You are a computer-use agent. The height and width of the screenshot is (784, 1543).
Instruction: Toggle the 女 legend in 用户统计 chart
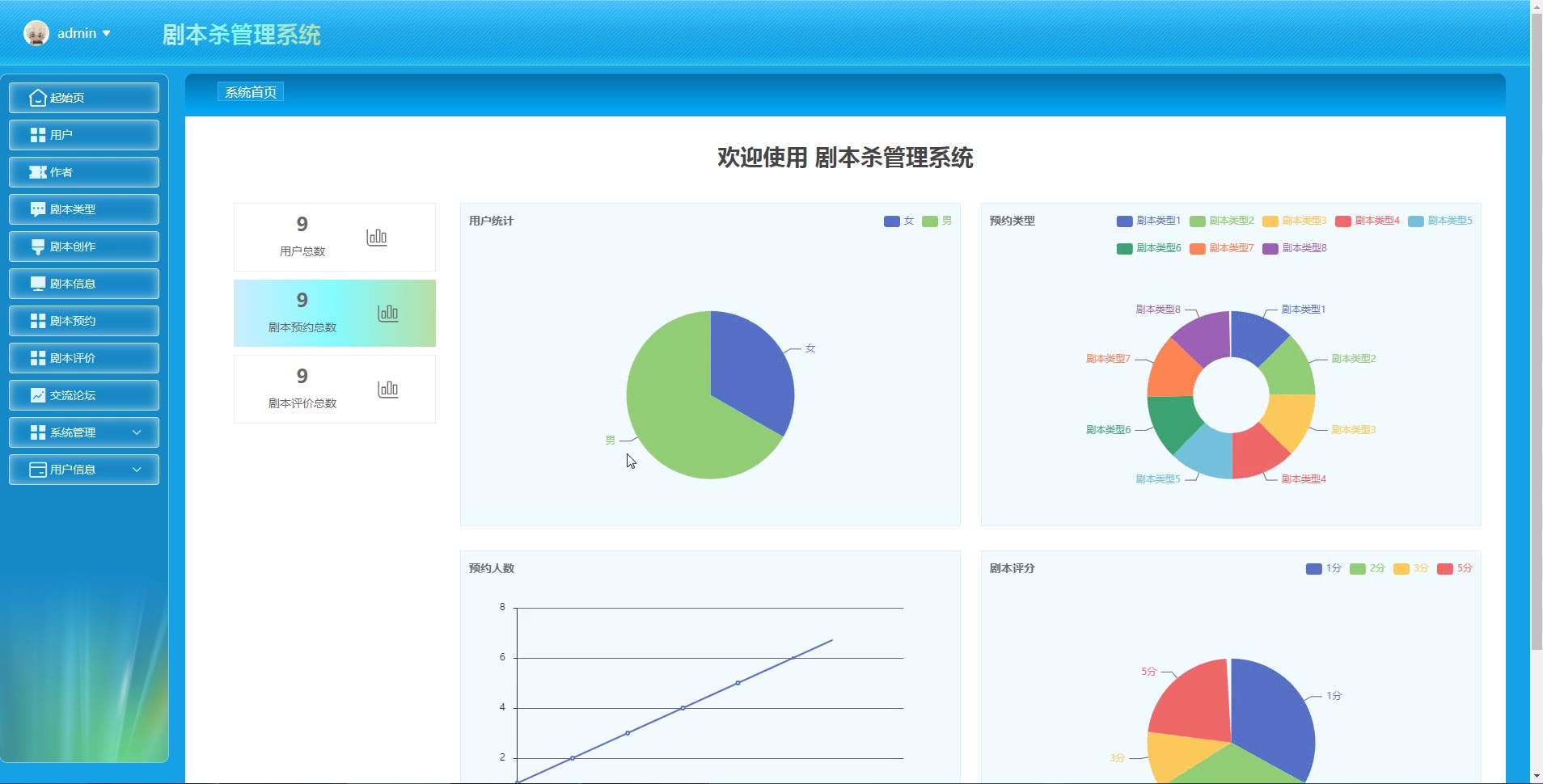(x=898, y=221)
